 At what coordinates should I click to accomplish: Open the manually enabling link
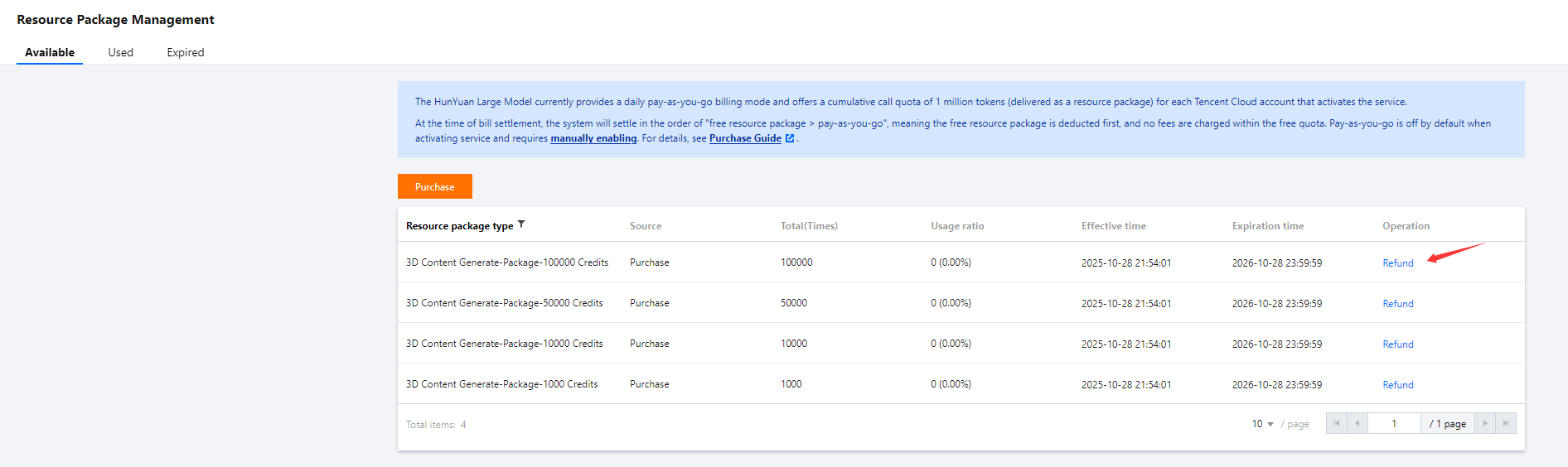tap(593, 138)
